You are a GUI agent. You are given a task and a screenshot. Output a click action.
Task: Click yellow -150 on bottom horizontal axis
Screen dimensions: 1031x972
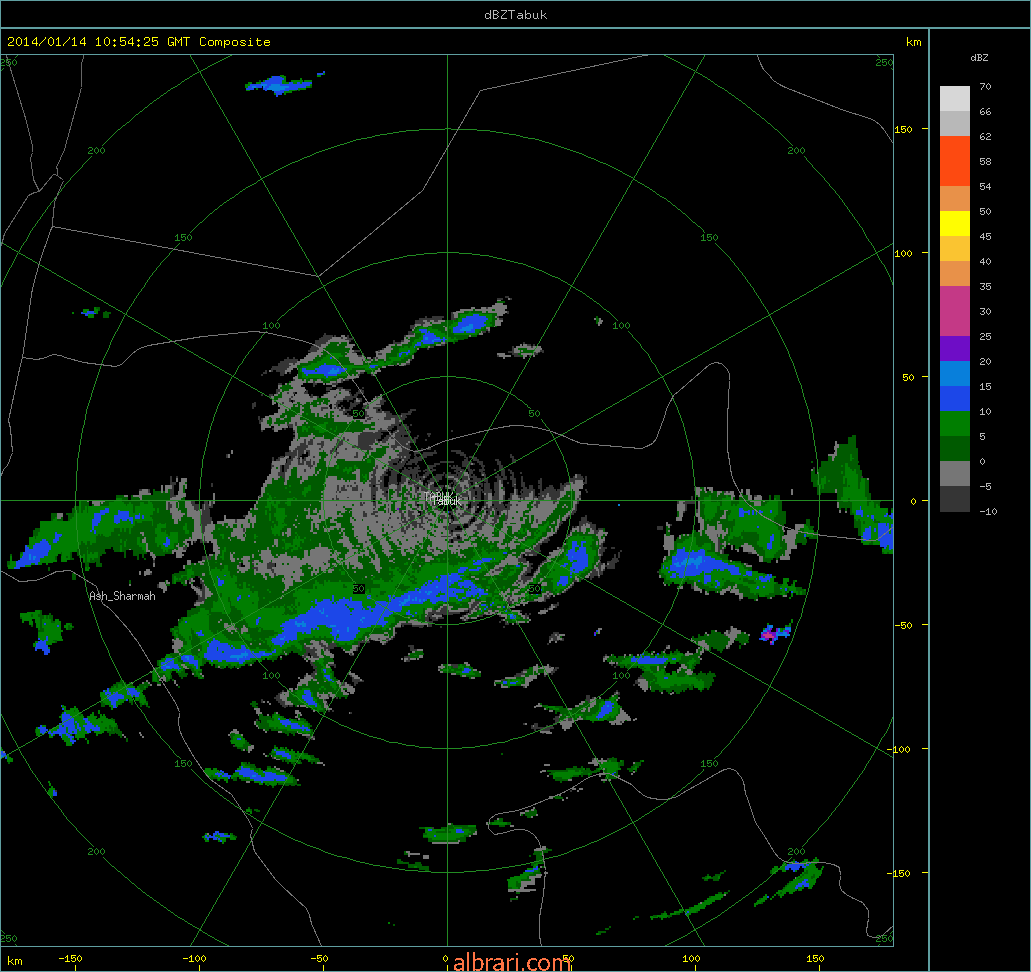70,958
